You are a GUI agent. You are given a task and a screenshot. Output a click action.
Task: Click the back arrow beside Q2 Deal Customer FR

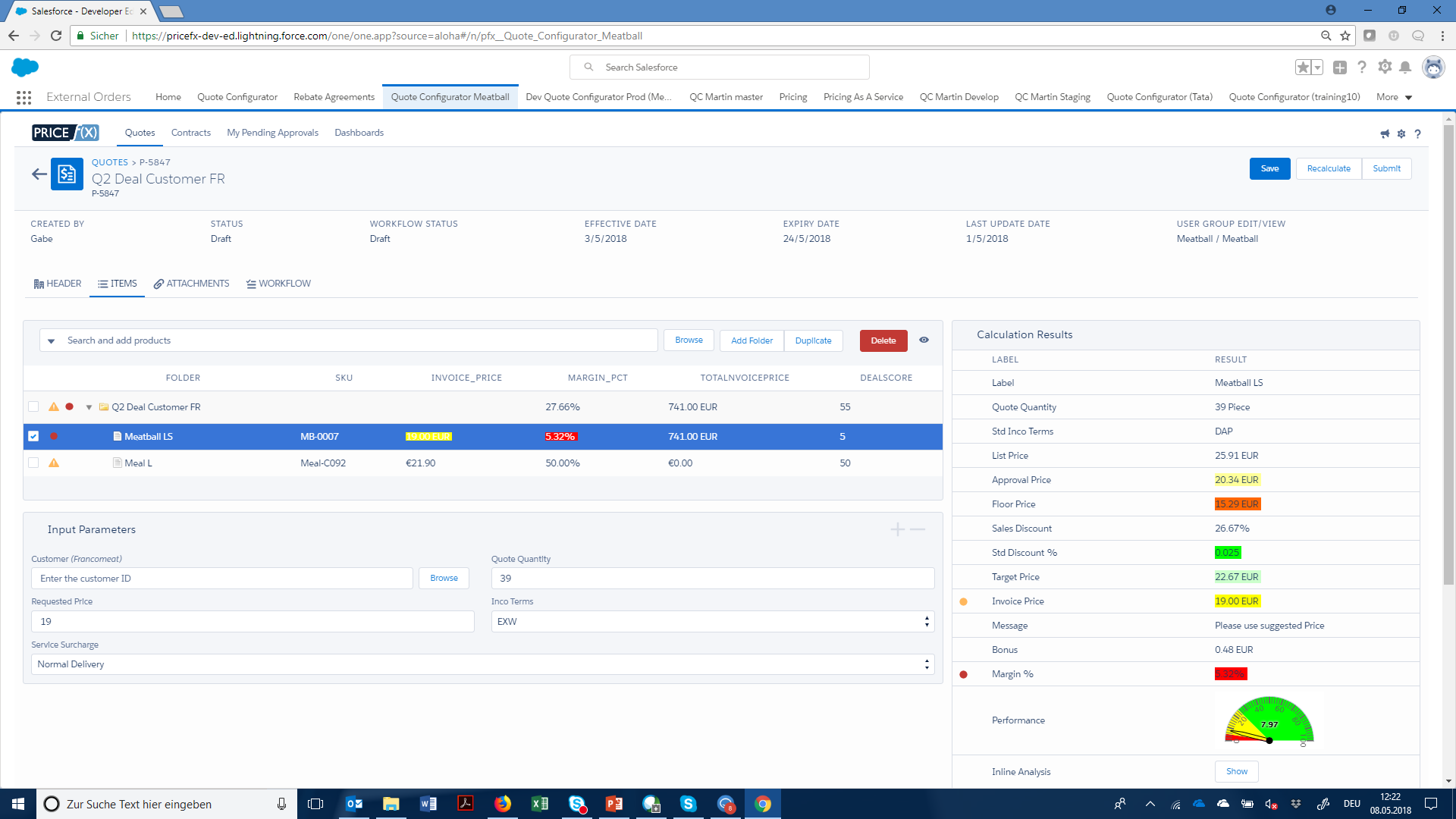[39, 174]
